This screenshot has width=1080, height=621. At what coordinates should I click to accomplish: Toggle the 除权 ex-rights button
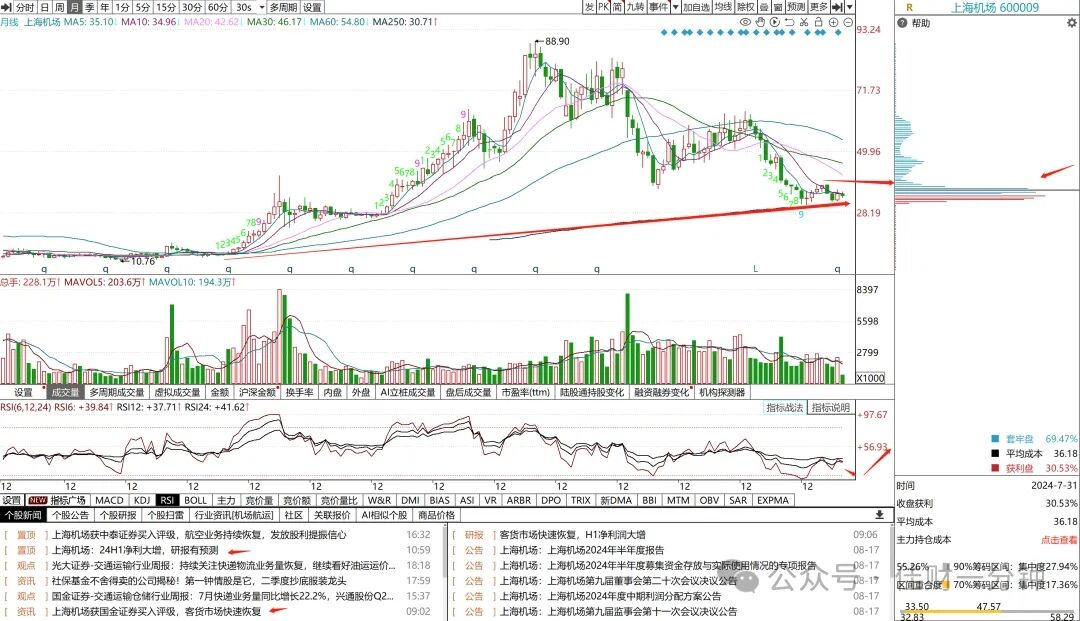746,7
